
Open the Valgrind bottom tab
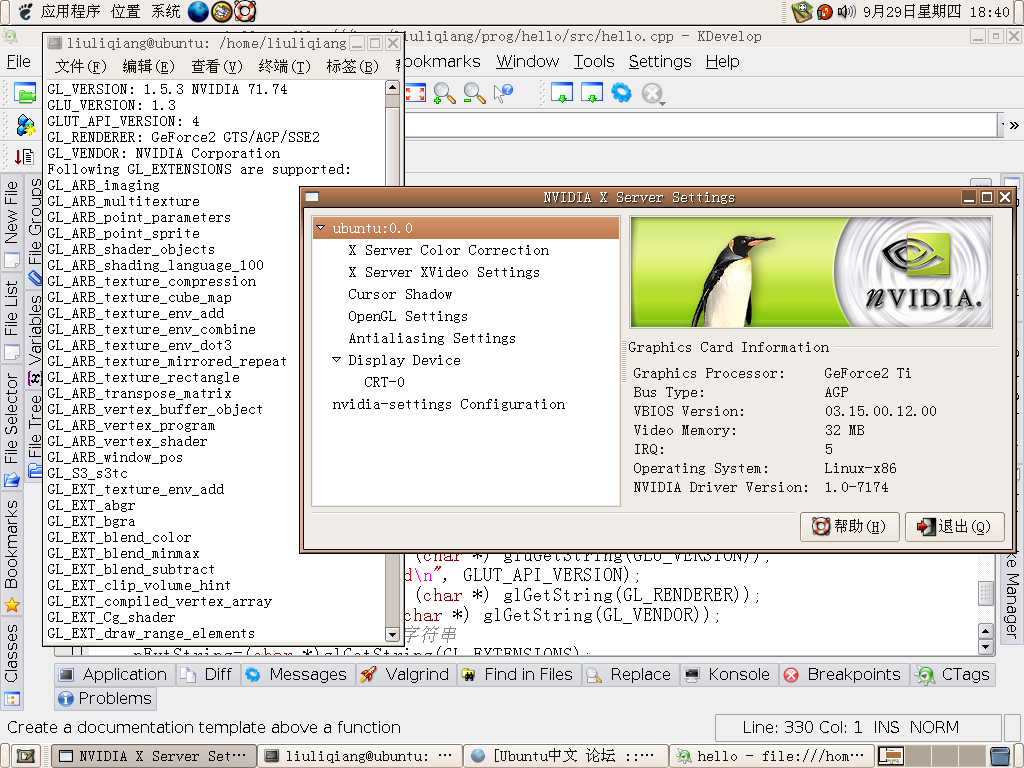pyautogui.click(x=404, y=675)
